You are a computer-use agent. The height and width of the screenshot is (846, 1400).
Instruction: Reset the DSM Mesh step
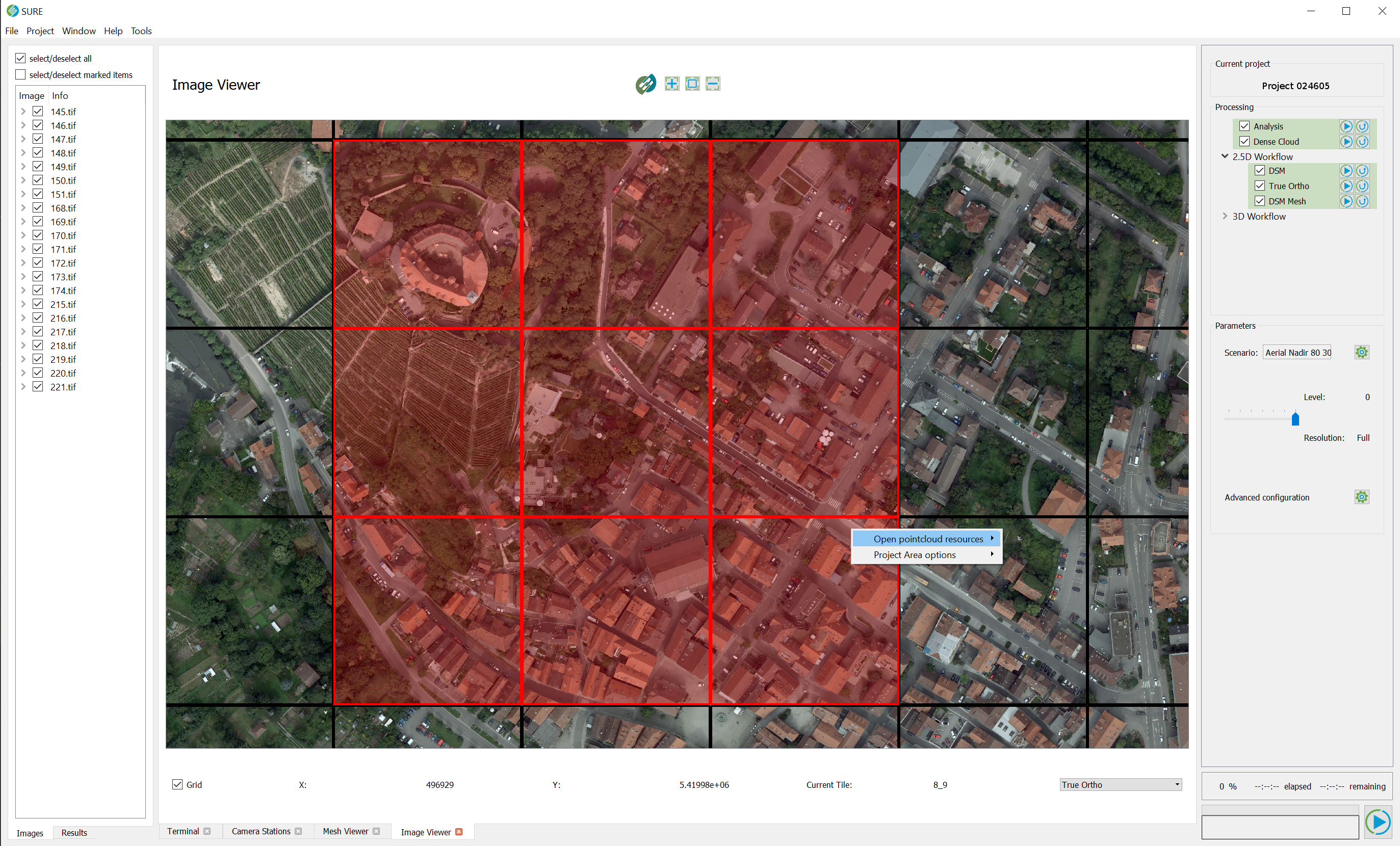[1362, 201]
